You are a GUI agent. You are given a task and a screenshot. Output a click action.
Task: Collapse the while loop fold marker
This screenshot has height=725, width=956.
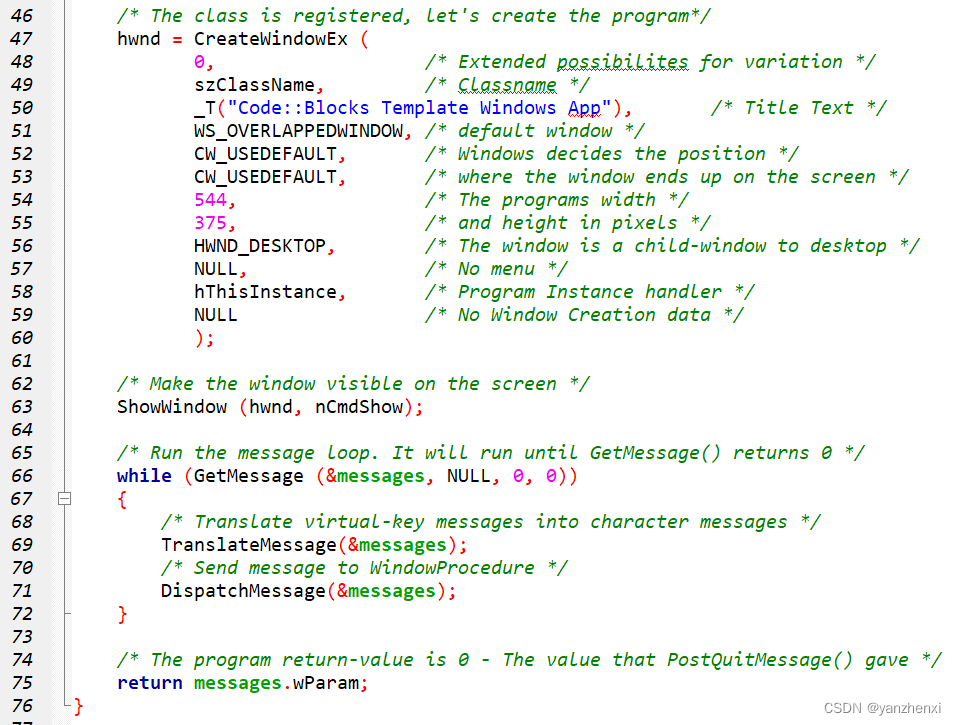64,498
